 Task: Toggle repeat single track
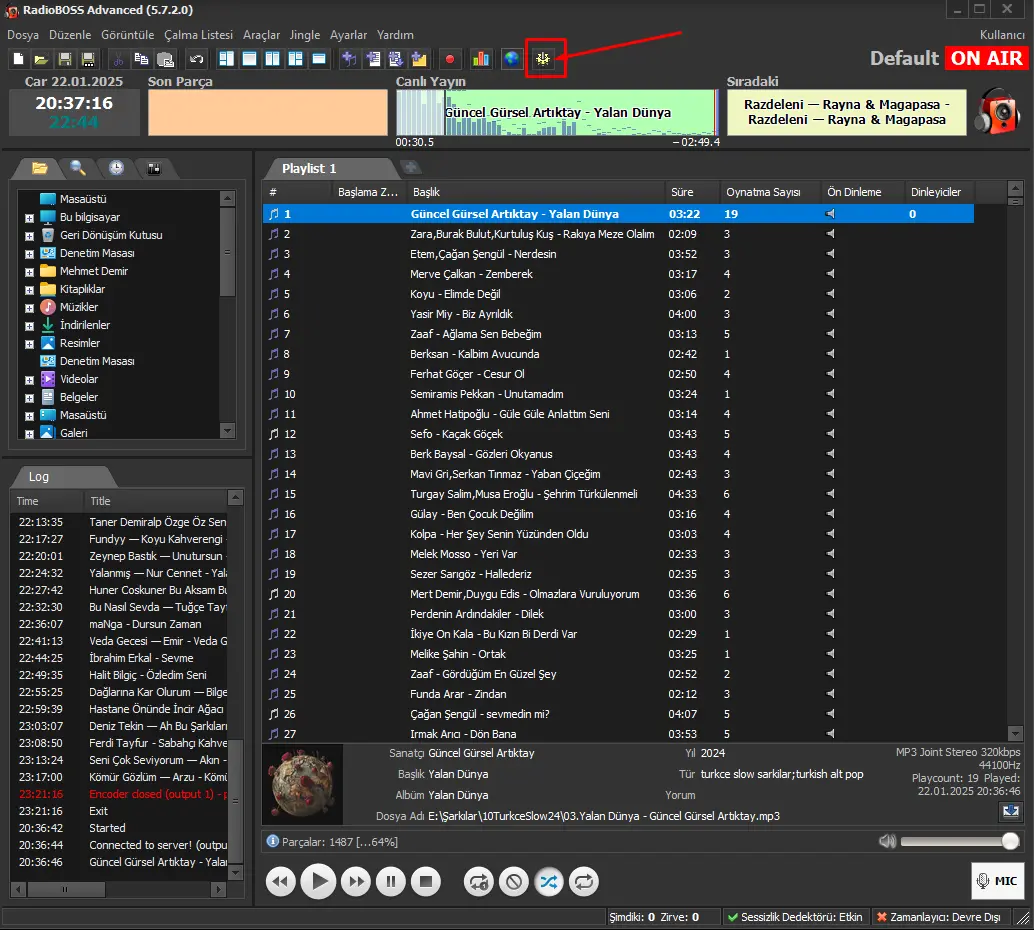(479, 881)
